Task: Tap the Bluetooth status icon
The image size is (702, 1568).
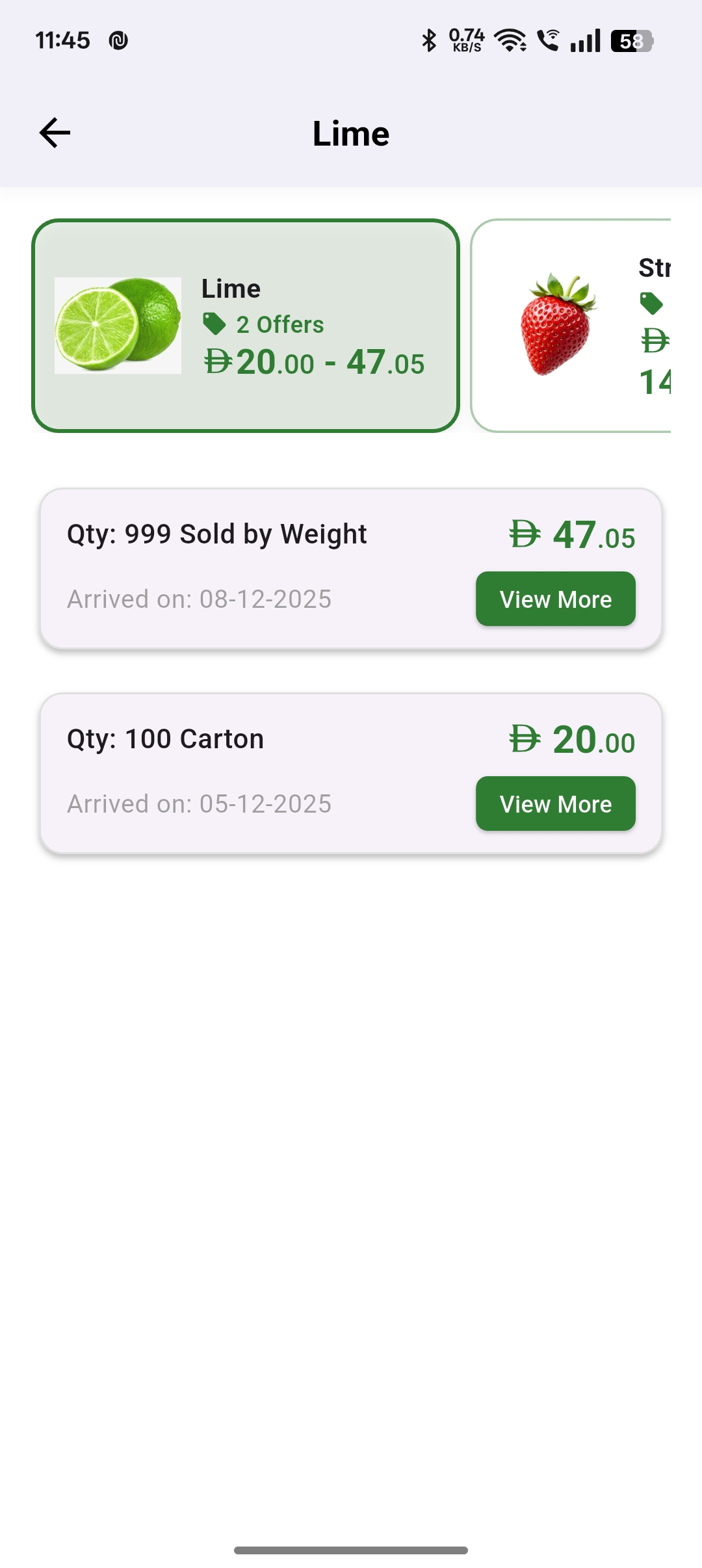Action: pyautogui.click(x=429, y=41)
